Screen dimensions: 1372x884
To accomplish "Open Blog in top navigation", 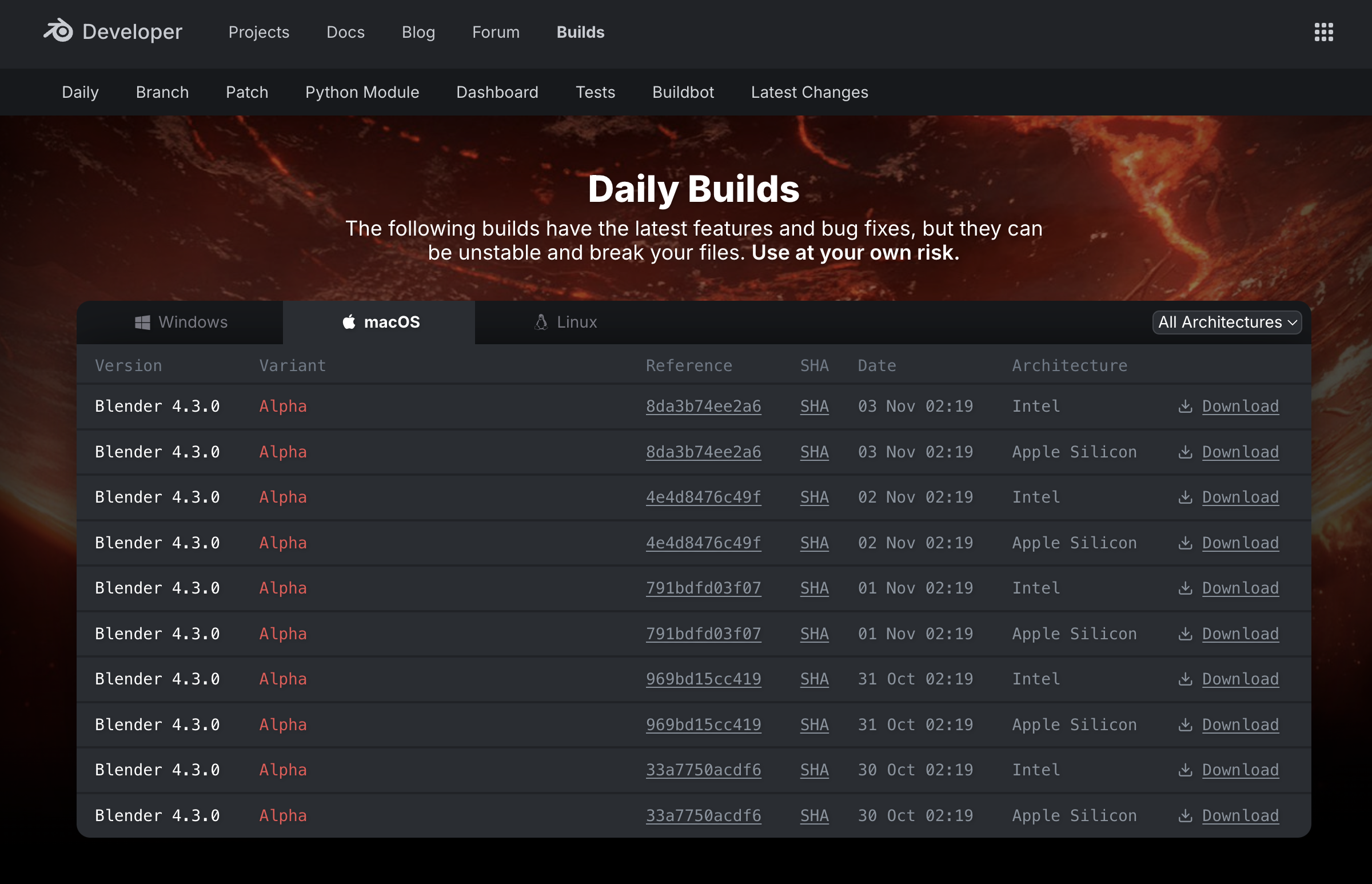I will tap(418, 32).
